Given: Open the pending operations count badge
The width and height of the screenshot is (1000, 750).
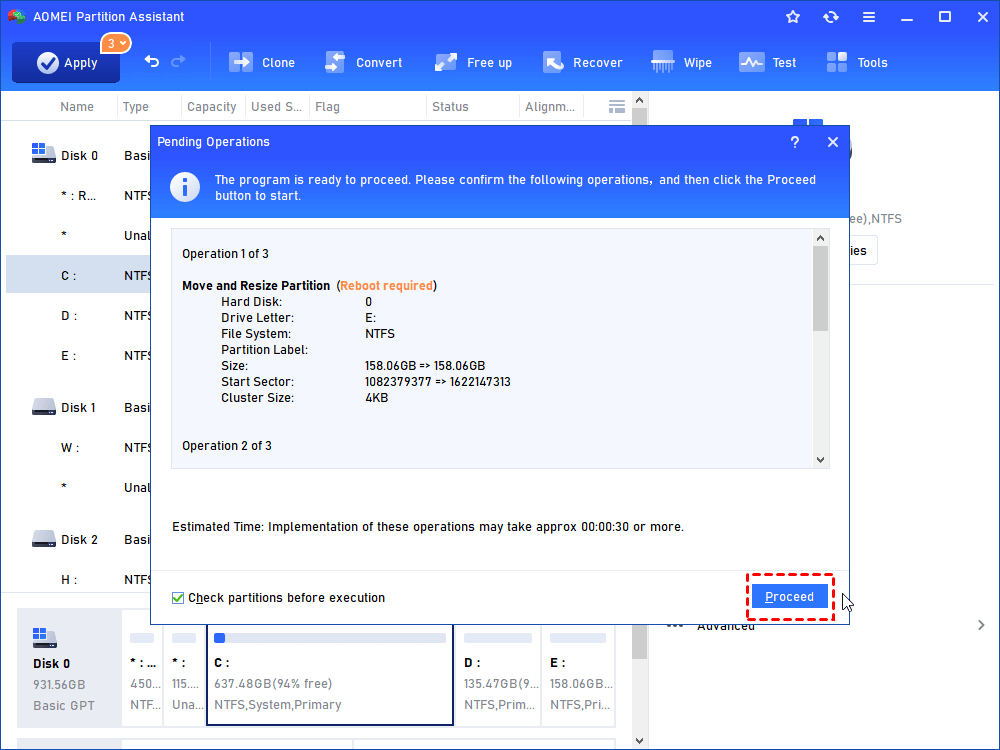Looking at the screenshot, I should (x=115, y=43).
